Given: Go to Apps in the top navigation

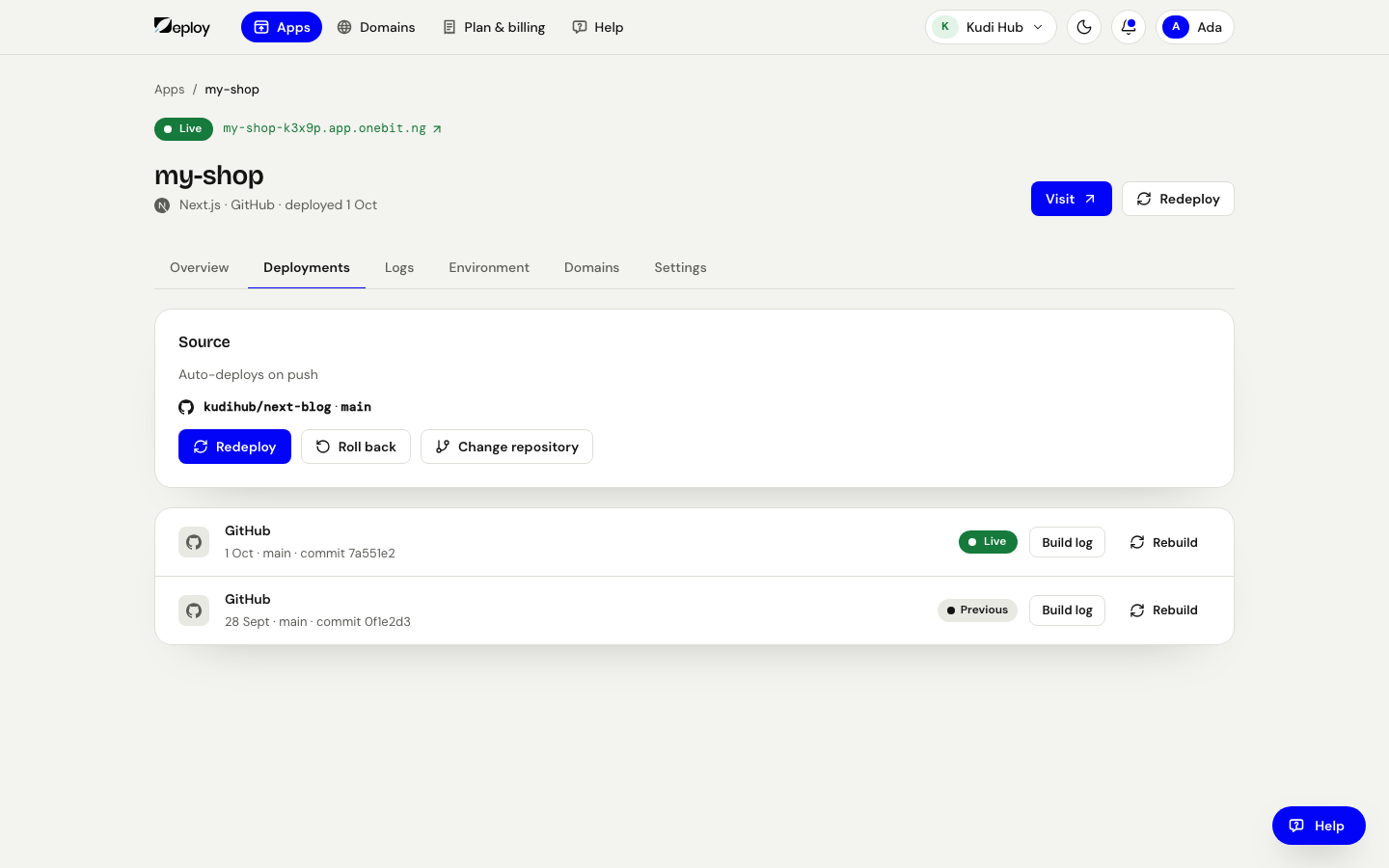Looking at the screenshot, I should (282, 27).
